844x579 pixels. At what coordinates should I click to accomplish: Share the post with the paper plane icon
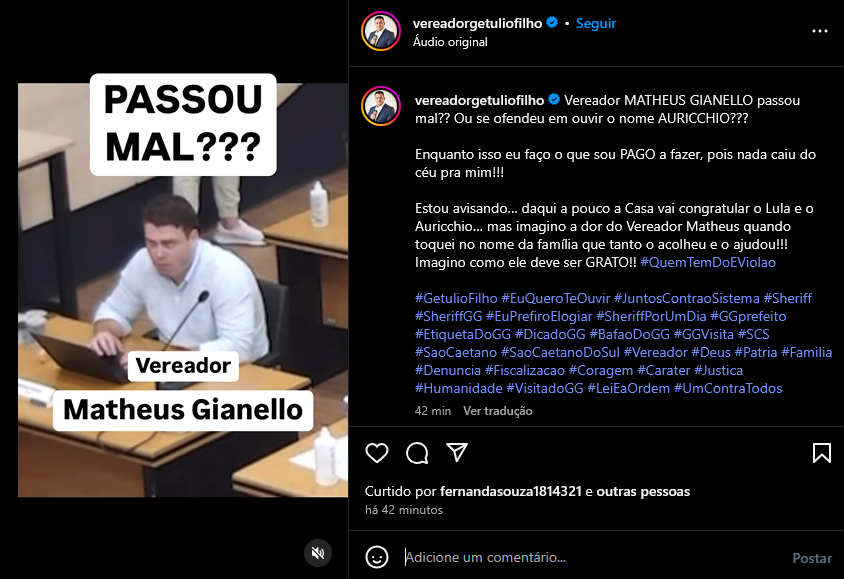point(457,453)
